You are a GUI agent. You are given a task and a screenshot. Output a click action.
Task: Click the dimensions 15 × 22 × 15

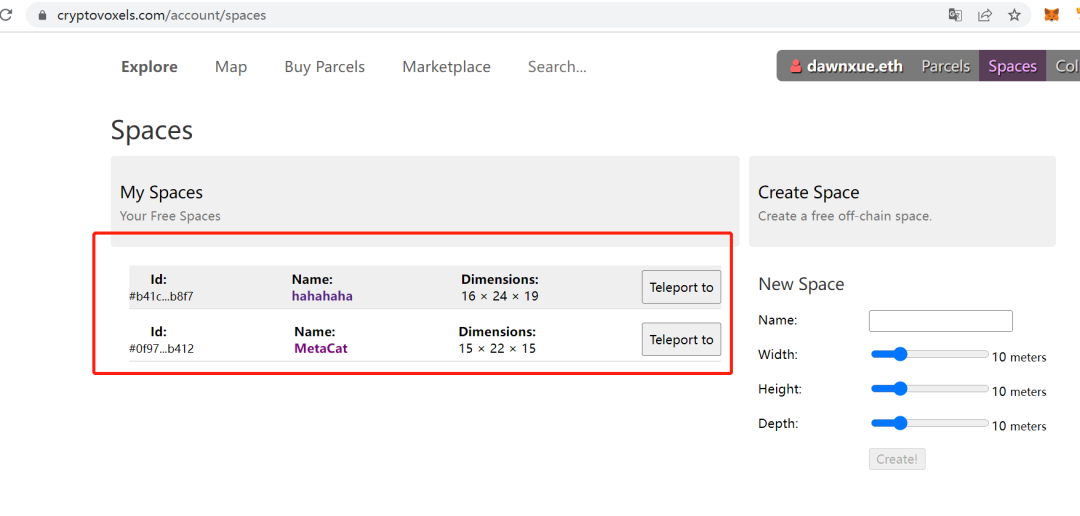coord(497,349)
